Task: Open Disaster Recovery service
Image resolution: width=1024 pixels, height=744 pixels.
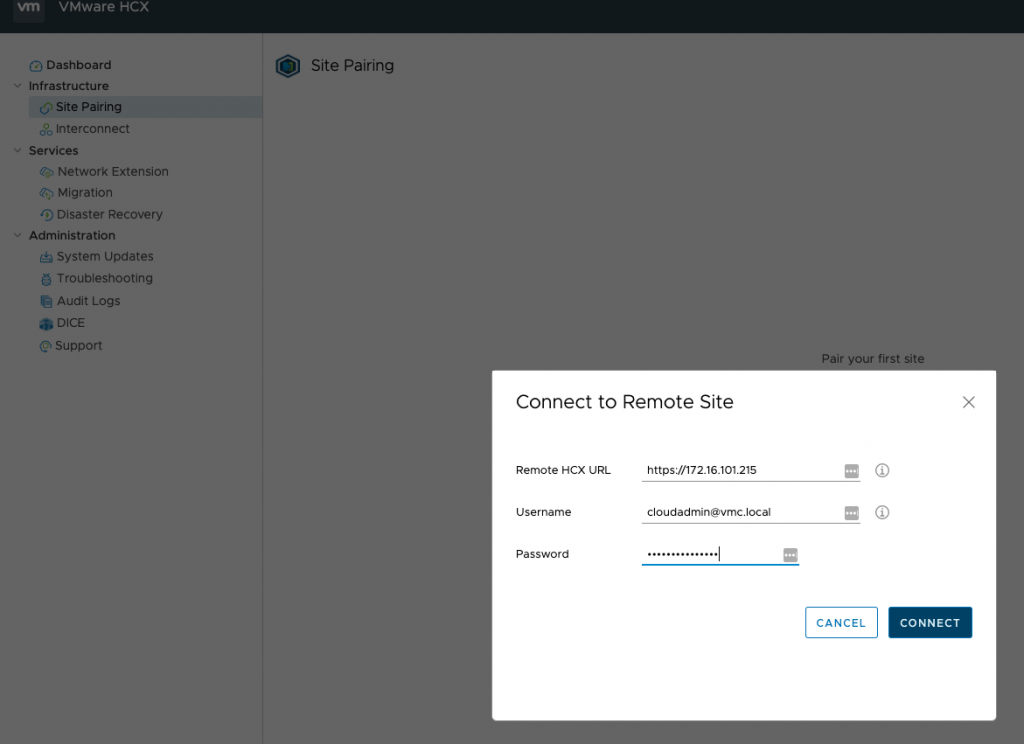Action: click(x=110, y=214)
